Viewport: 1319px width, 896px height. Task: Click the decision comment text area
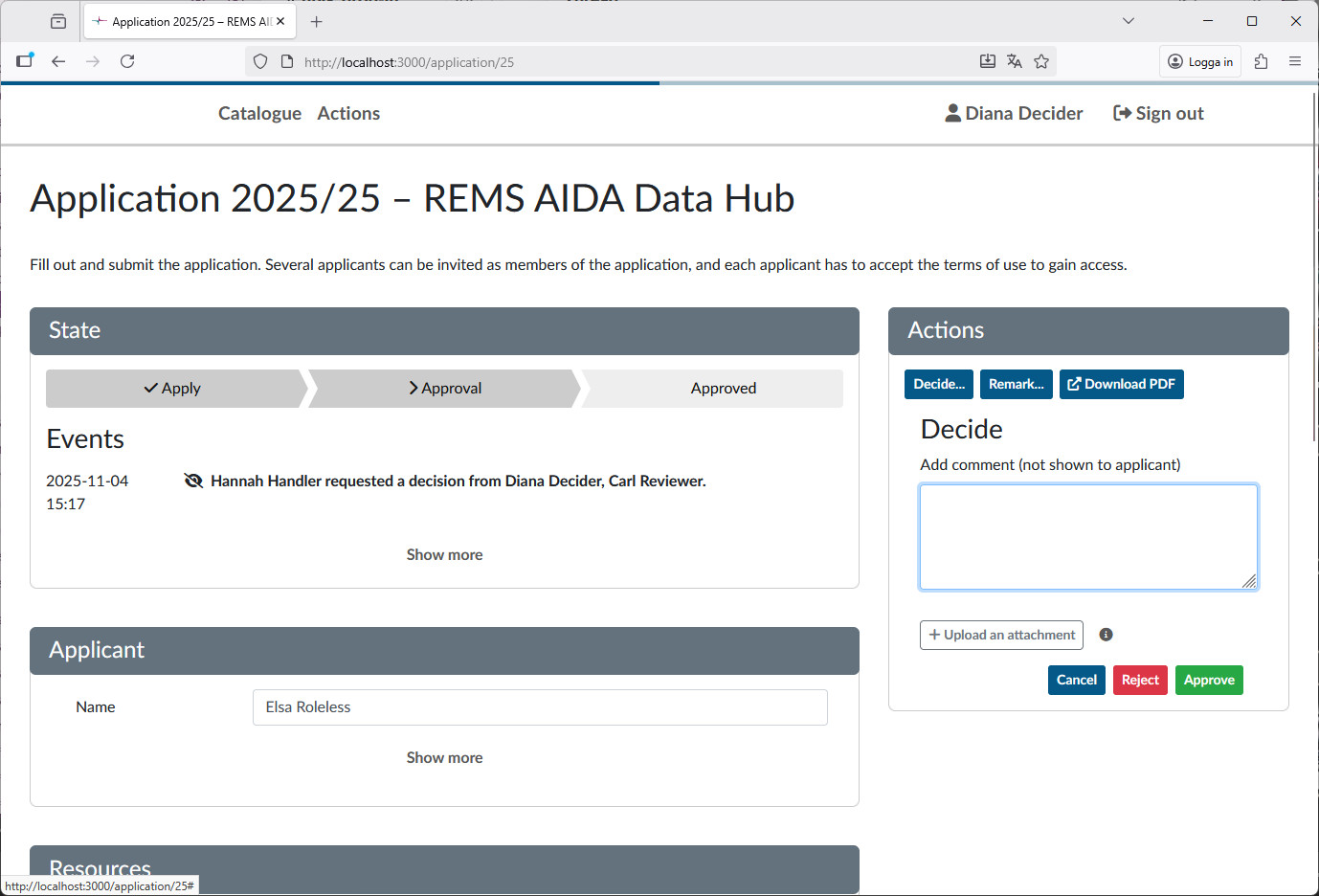1088,536
